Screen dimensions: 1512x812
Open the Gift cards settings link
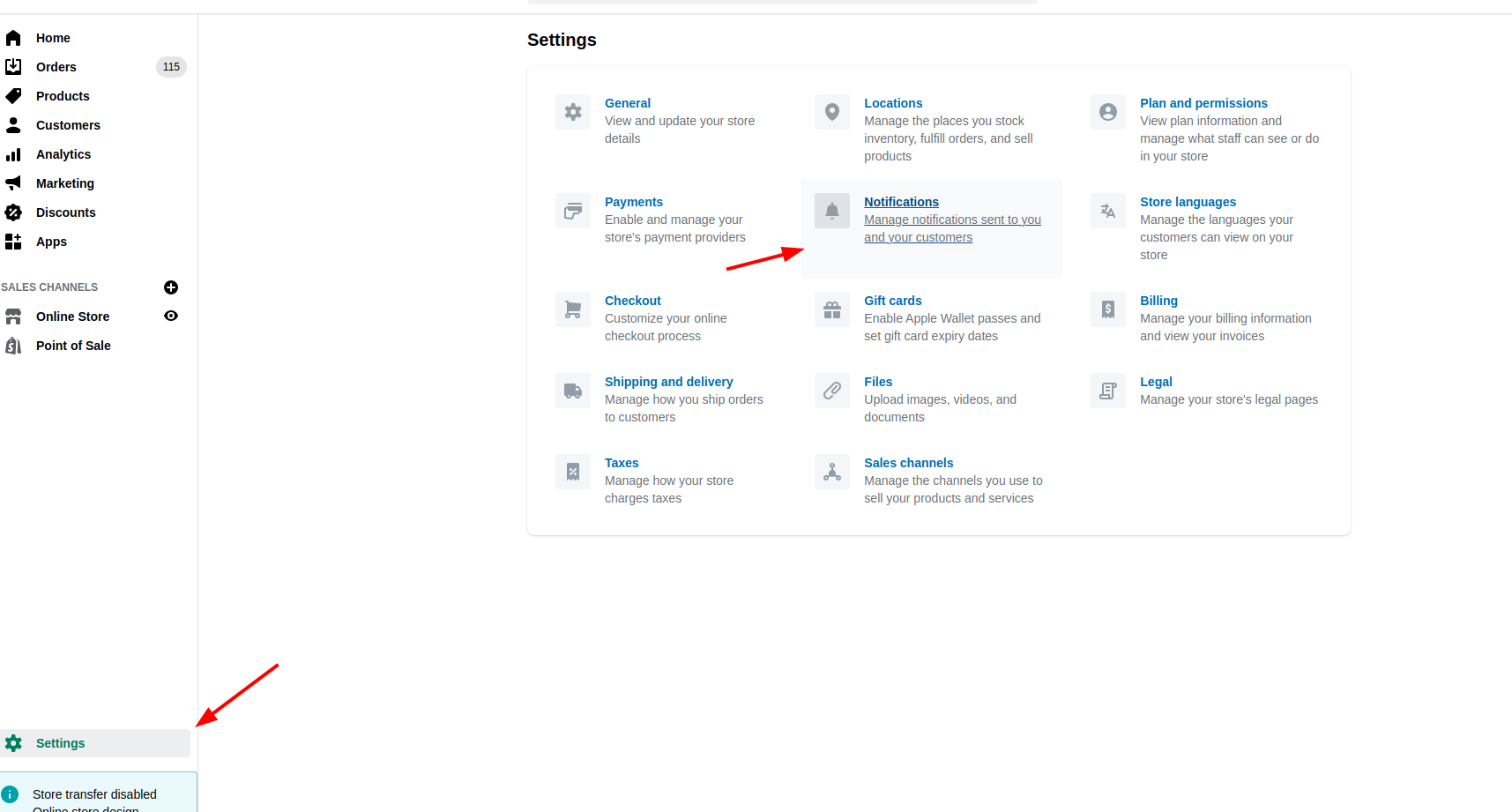pyautogui.click(x=893, y=301)
